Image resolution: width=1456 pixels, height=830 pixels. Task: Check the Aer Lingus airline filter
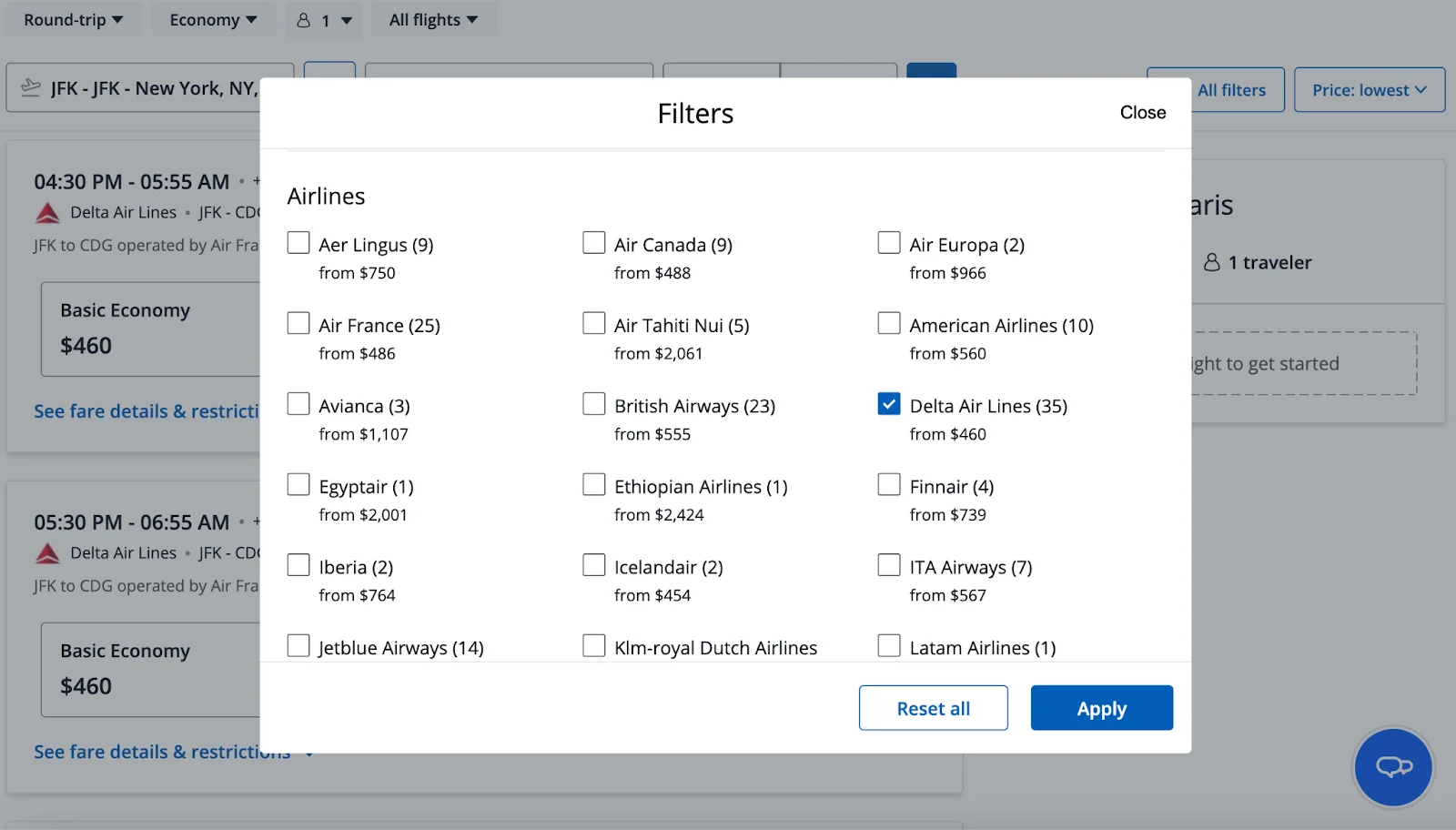click(298, 243)
